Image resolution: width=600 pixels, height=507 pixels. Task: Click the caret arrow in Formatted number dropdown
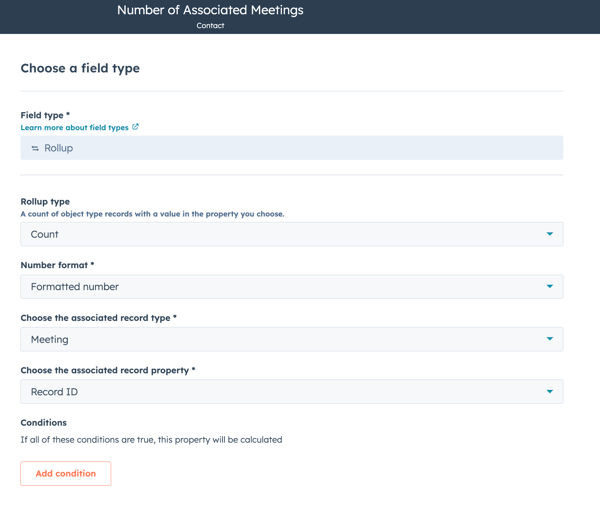tap(549, 287)
